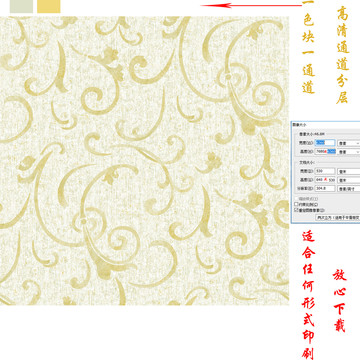Open the pixel width unit dropdown

(x=349, y=143)
